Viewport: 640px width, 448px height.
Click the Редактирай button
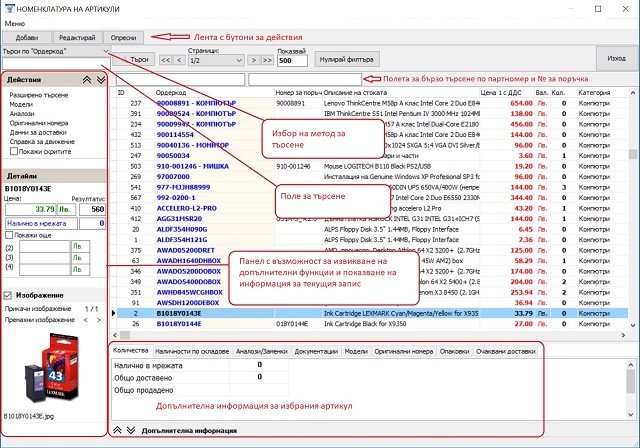(x=77, y=38)
